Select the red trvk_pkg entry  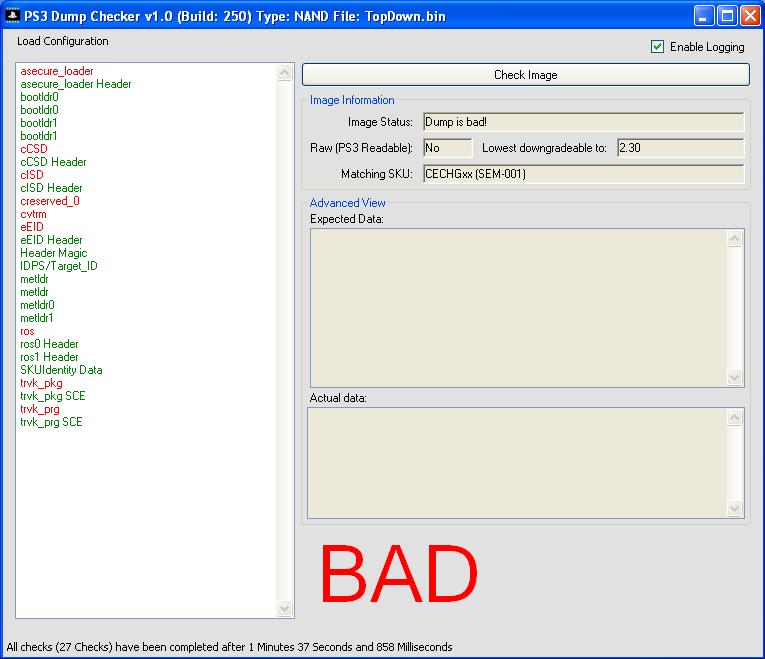tap(41, 383)
